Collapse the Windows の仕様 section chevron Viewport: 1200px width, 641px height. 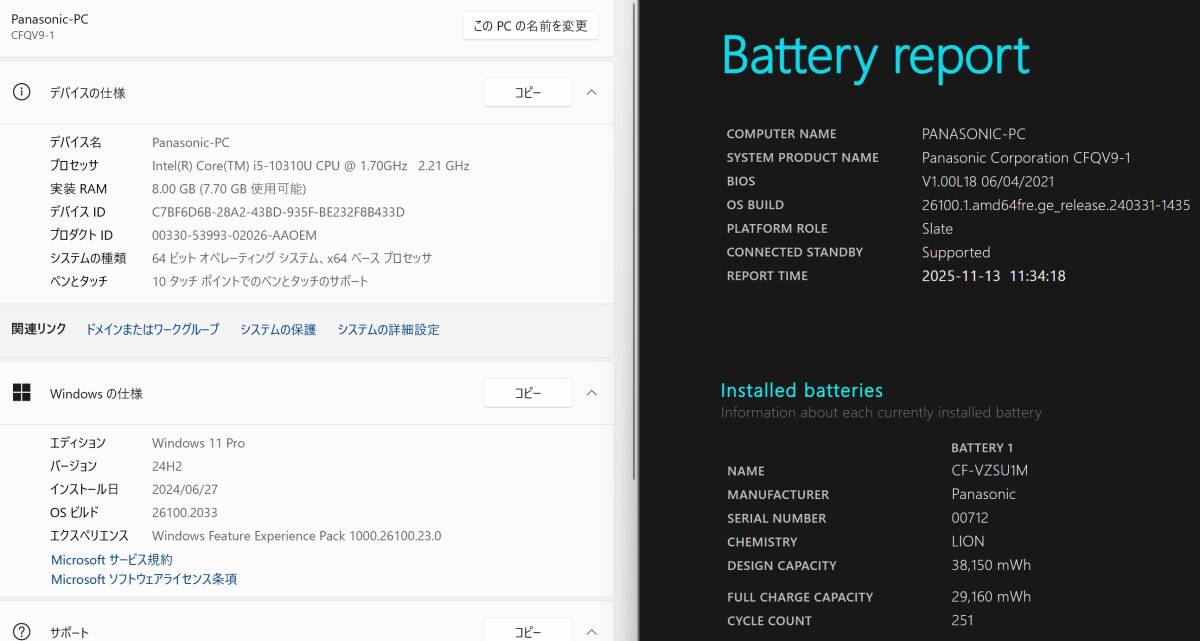click(591, 393)
